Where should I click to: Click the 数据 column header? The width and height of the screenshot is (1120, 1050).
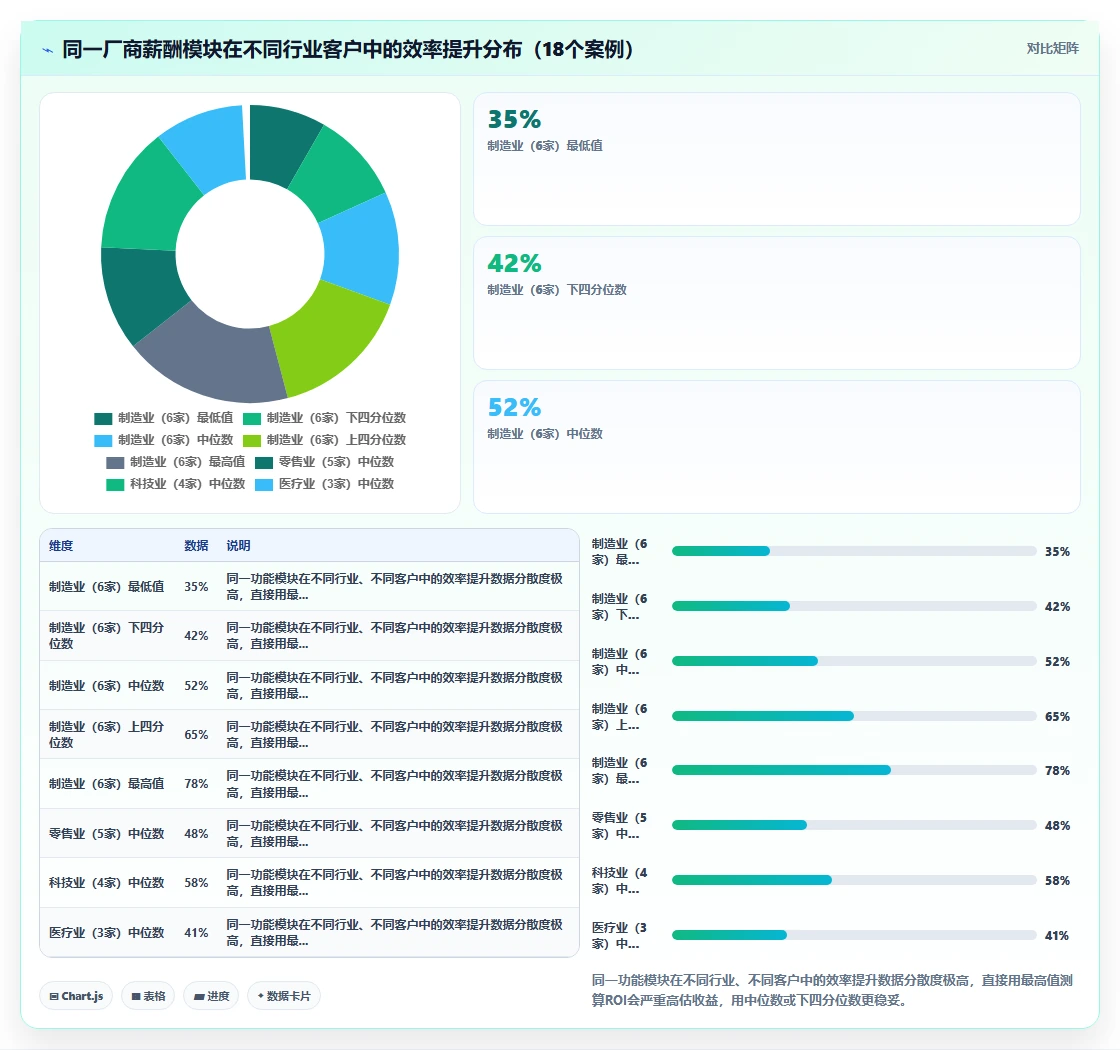point(196,546)
